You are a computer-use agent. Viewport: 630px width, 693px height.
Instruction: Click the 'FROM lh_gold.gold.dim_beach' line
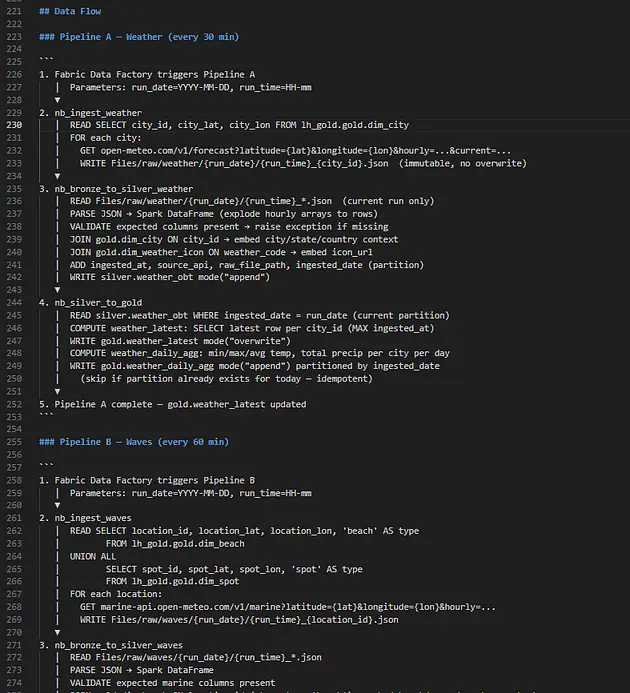175,544
